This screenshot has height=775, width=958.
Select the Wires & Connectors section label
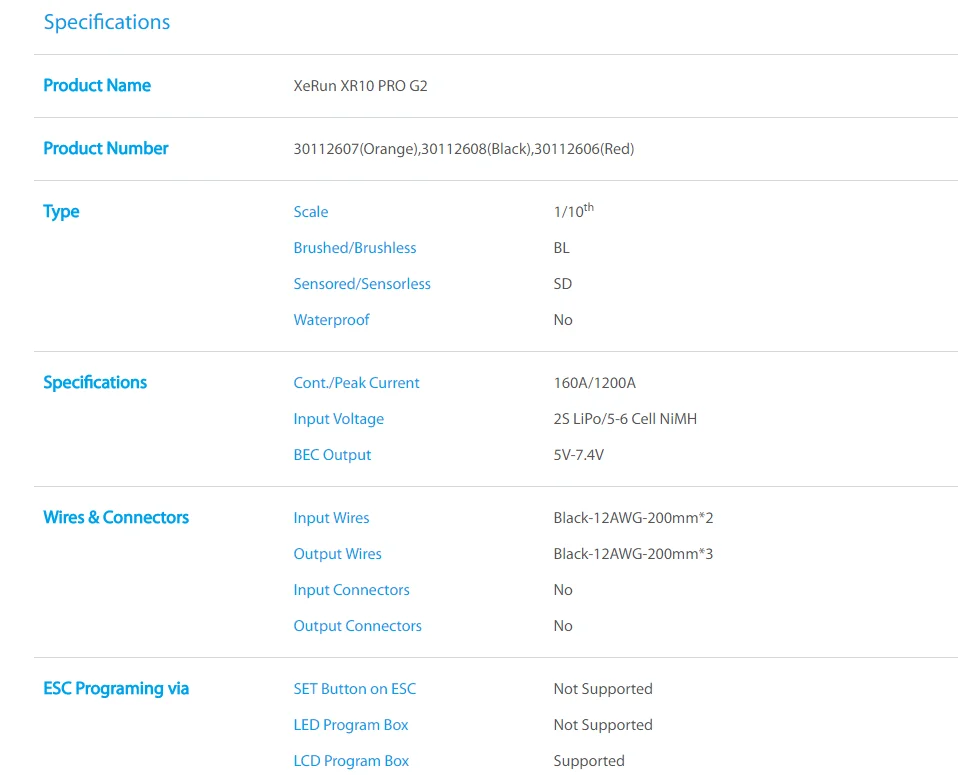pos(116,518)
